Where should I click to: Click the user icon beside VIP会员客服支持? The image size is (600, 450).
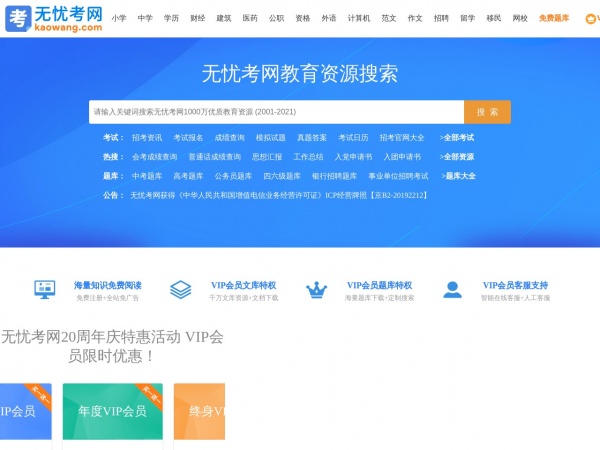pos(452,290)
